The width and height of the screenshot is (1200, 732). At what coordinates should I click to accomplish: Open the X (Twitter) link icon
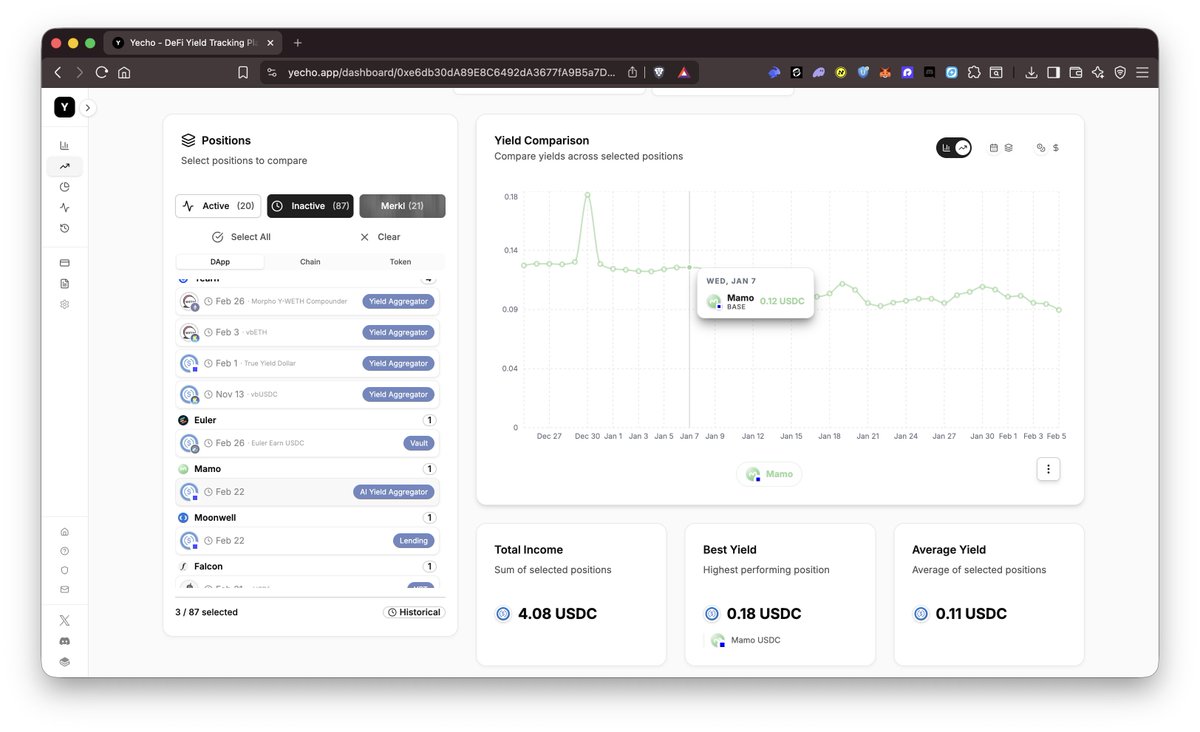tap(64, 620)
